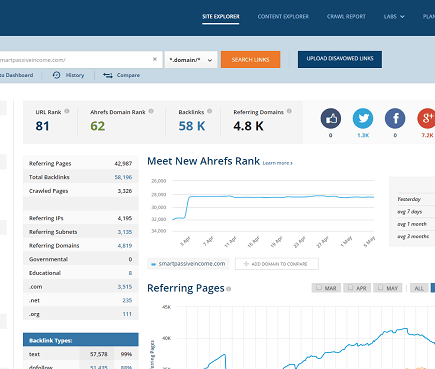The image size is (435, 369).
Task: Click the Facebook 'f' share icon
Action: pyautogui.click(x=395, y=118)
